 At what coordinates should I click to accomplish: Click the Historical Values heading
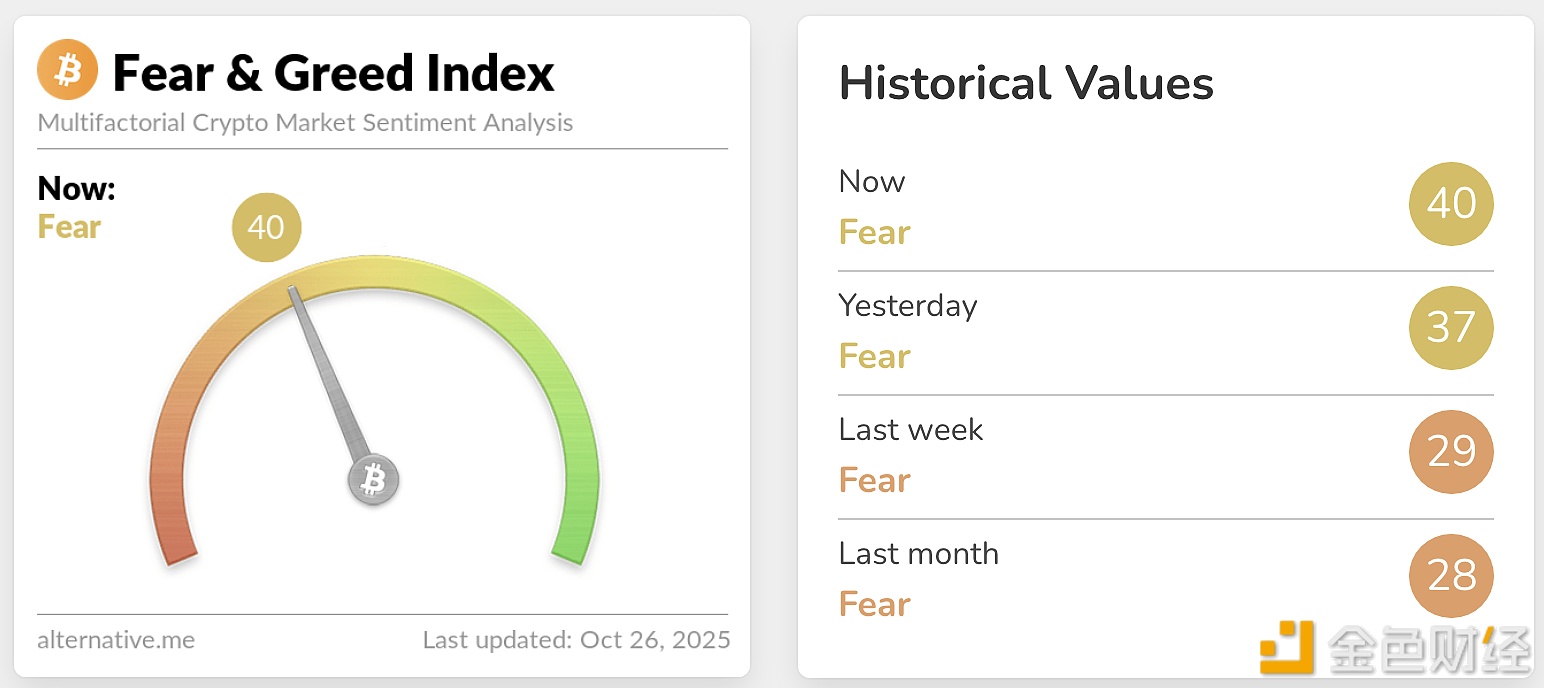pos(1026,83)
